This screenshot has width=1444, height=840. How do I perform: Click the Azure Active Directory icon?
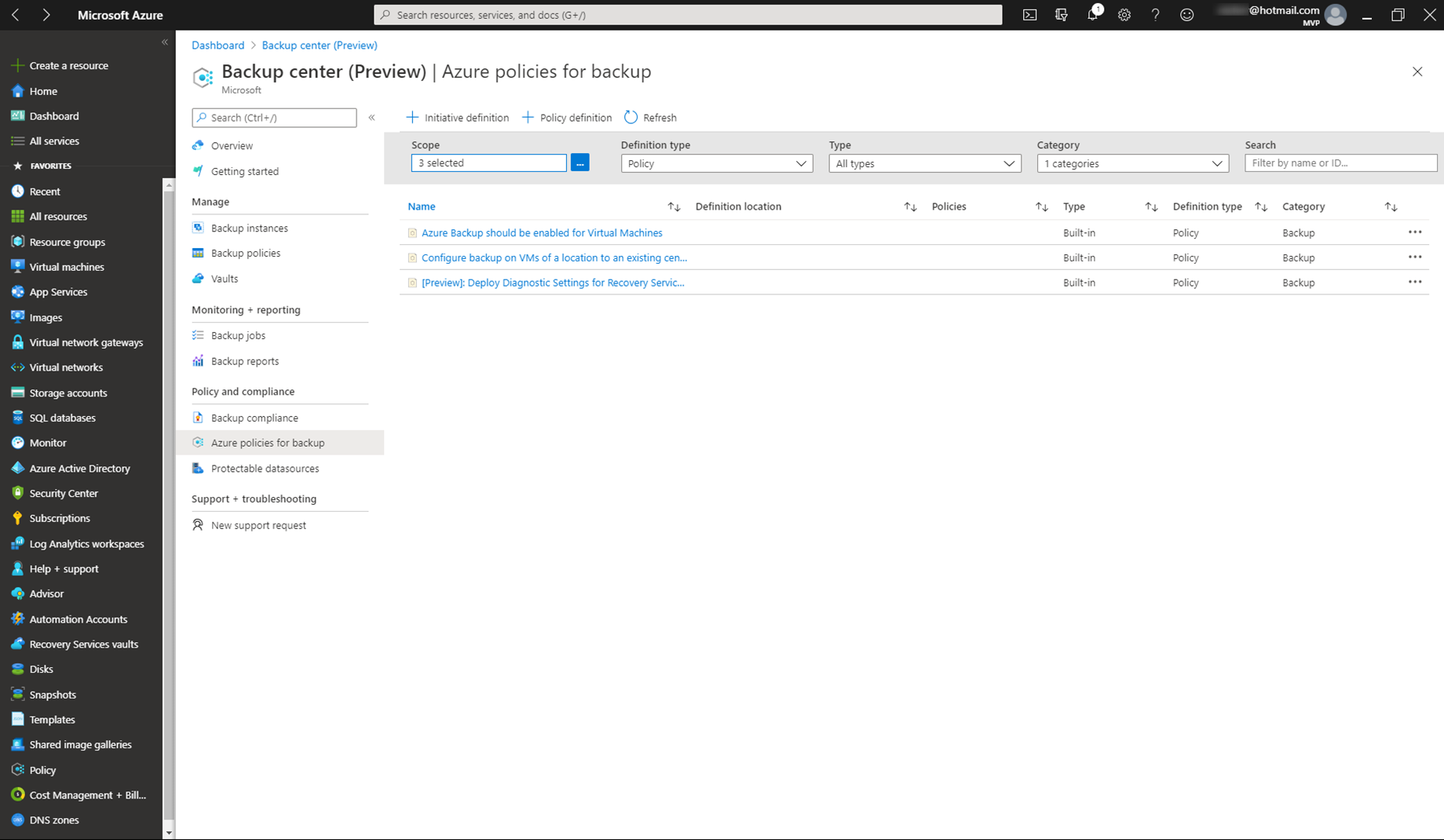point(17,468)
